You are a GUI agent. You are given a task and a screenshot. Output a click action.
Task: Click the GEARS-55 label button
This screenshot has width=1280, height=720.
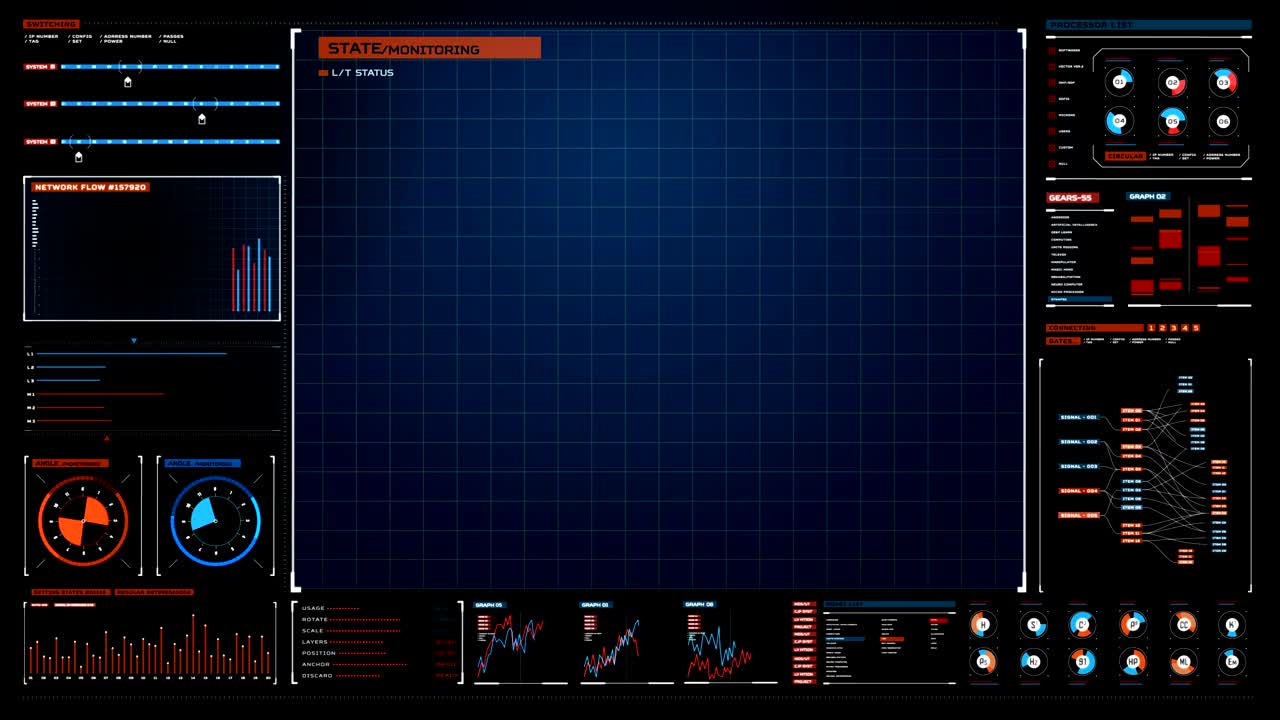click(1072, 198)
